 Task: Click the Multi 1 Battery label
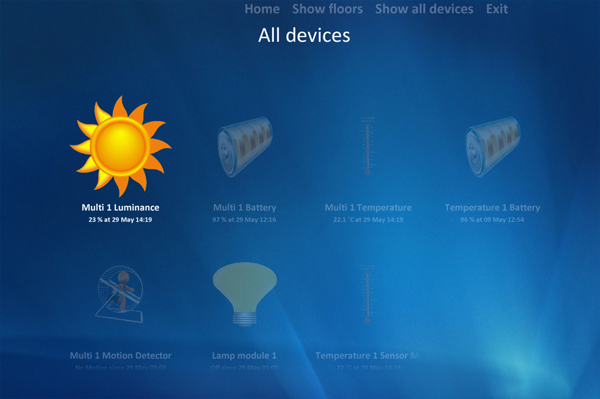click(x=245, y=207)
